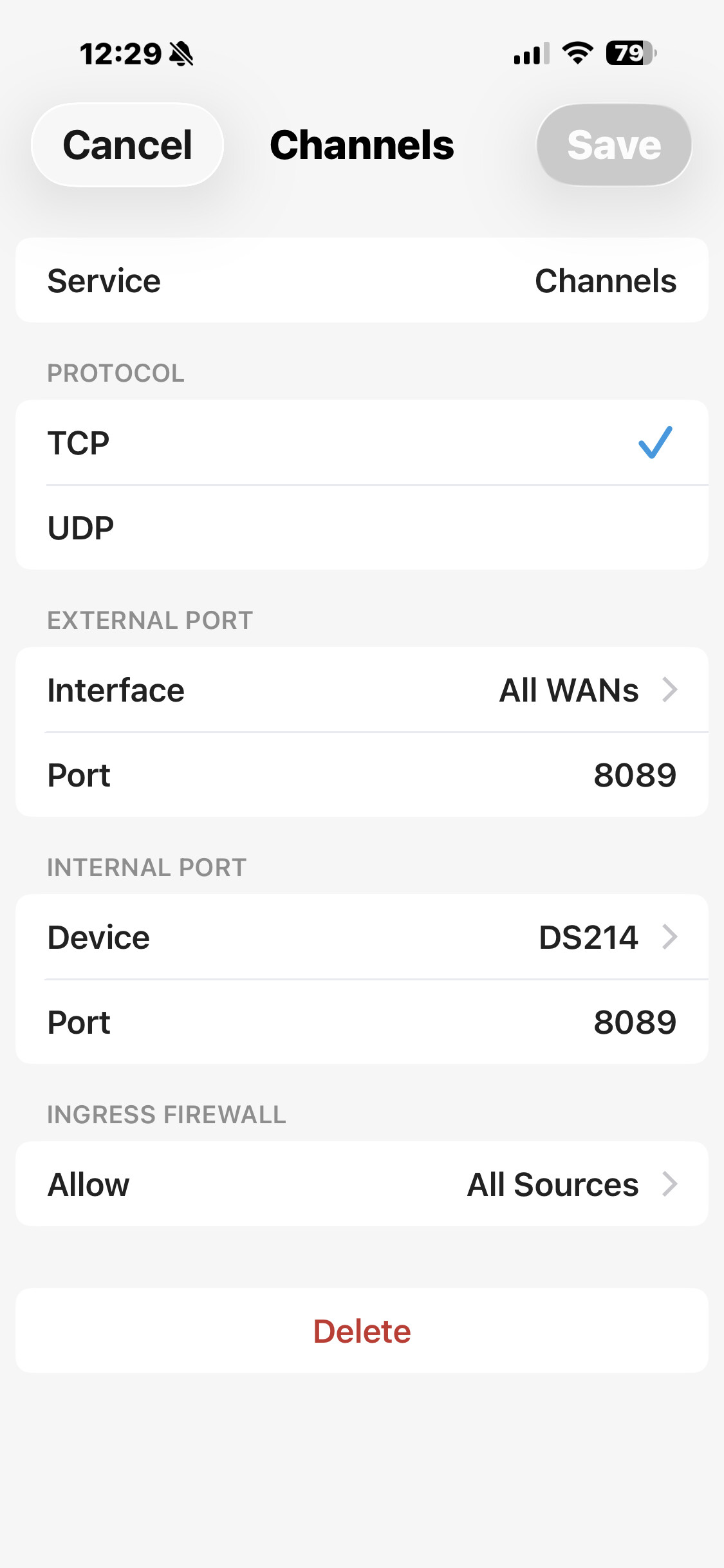The height and width of the screenshot is (1568, 724).
Task: Tap the red Delete button
Action: pyautogui.click(x=362, y=1331)
